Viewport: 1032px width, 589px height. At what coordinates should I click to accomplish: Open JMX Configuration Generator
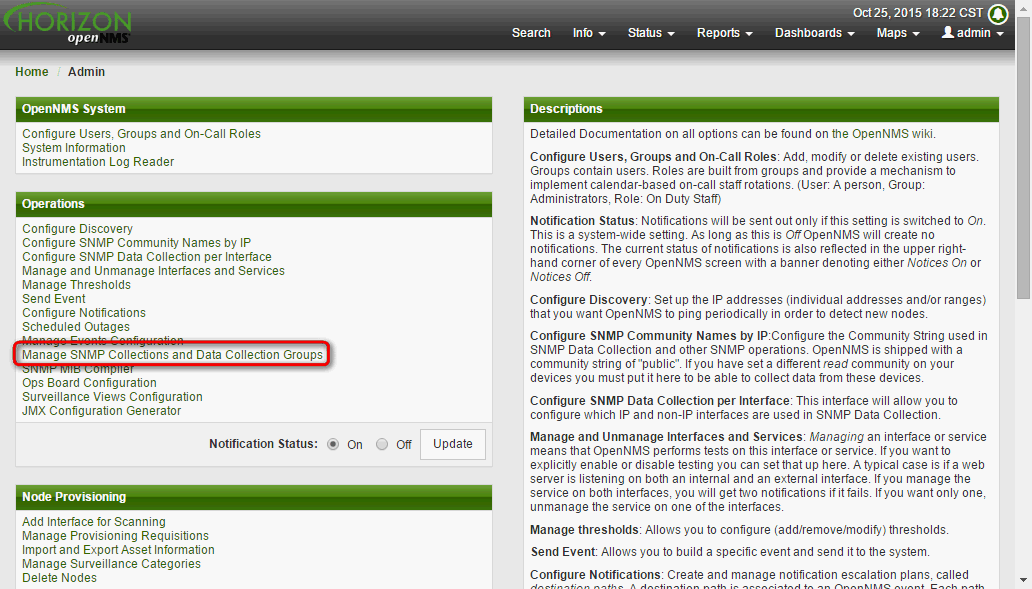pos(101,411)
